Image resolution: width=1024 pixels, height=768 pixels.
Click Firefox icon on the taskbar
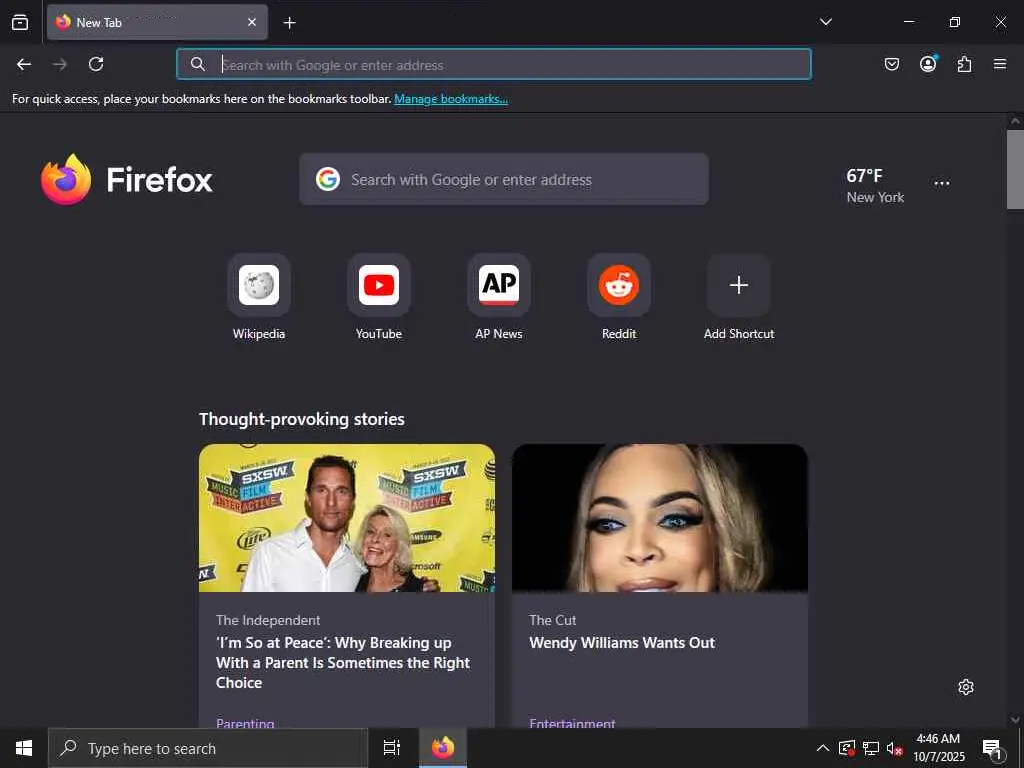tap(443, 748)
